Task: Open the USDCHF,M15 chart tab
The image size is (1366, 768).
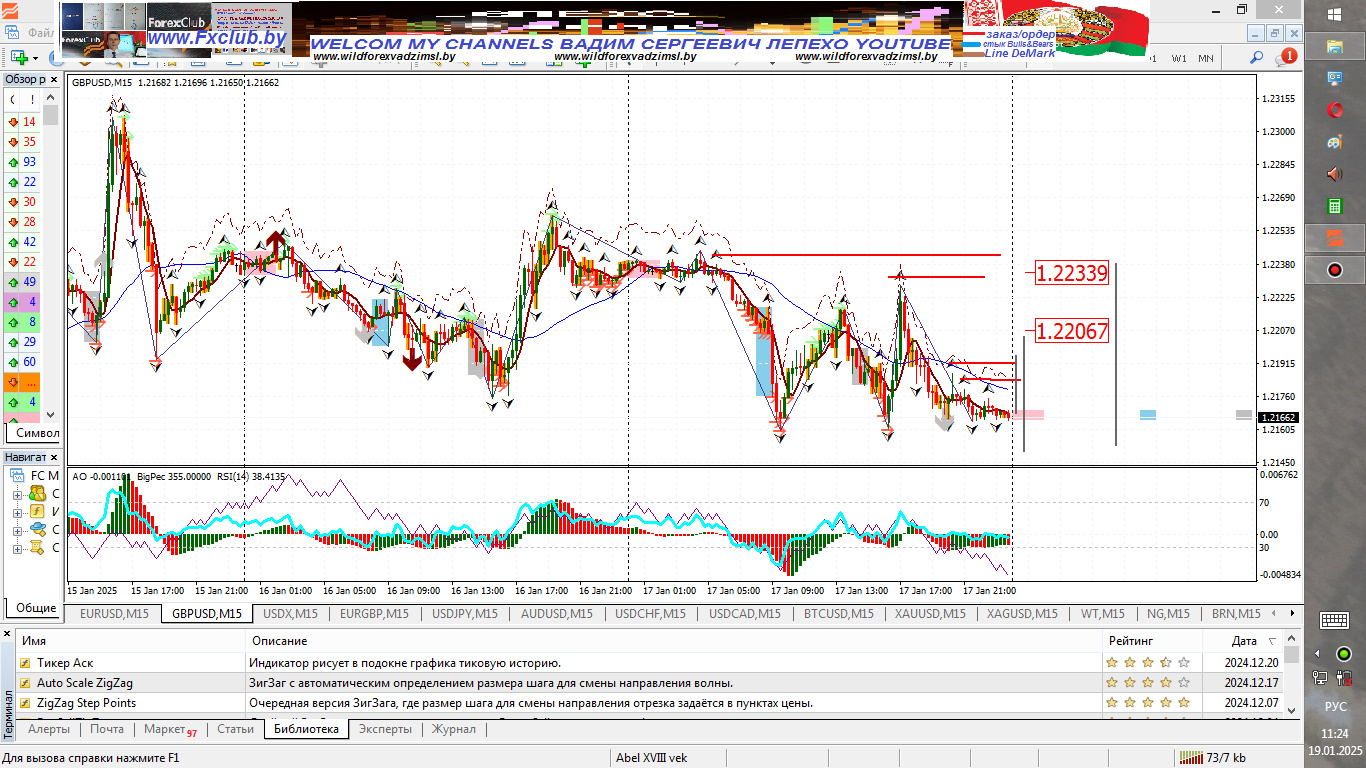Action: [650, 614]
